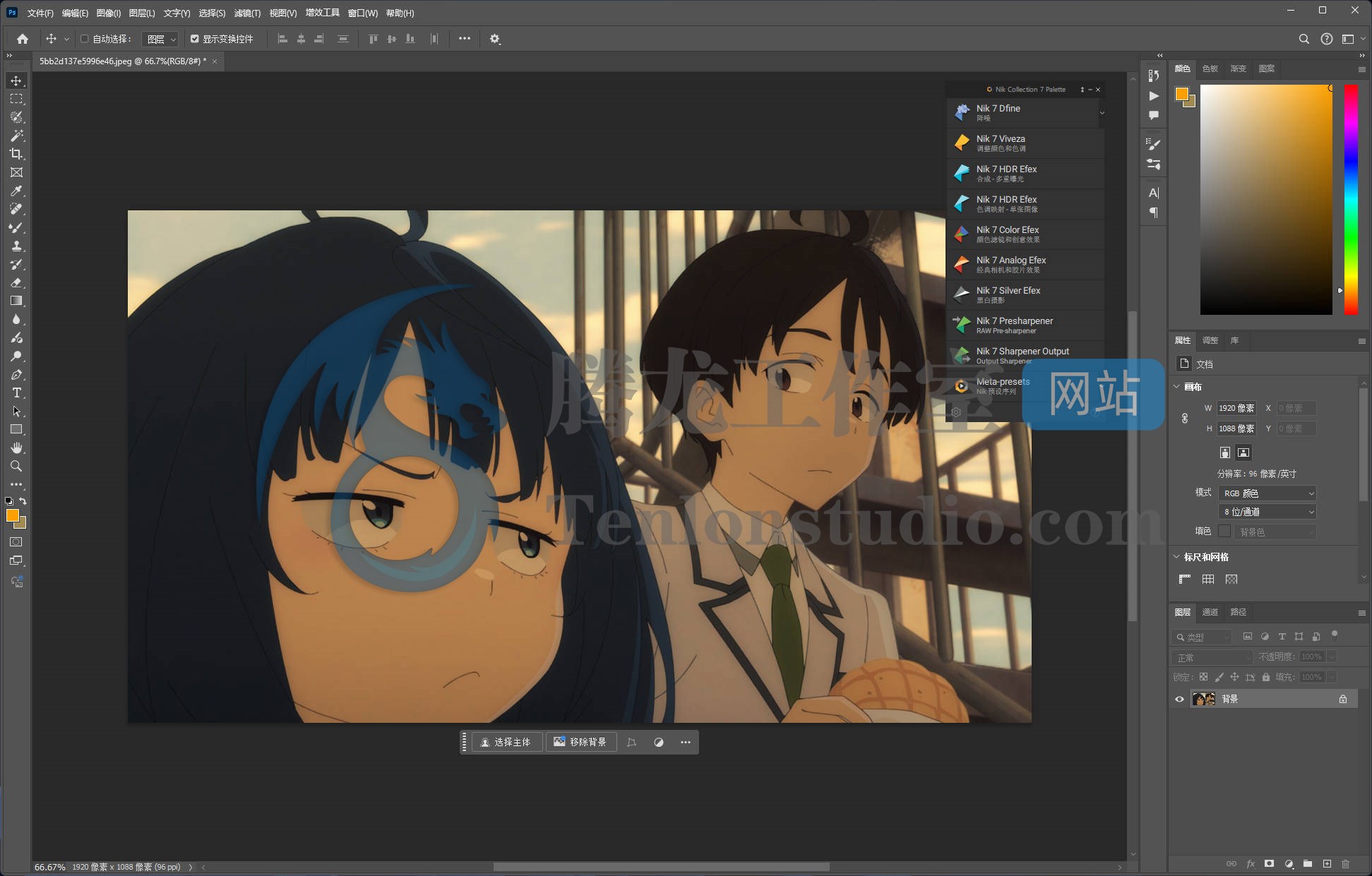Select the Zoom tool

(16, 466)
